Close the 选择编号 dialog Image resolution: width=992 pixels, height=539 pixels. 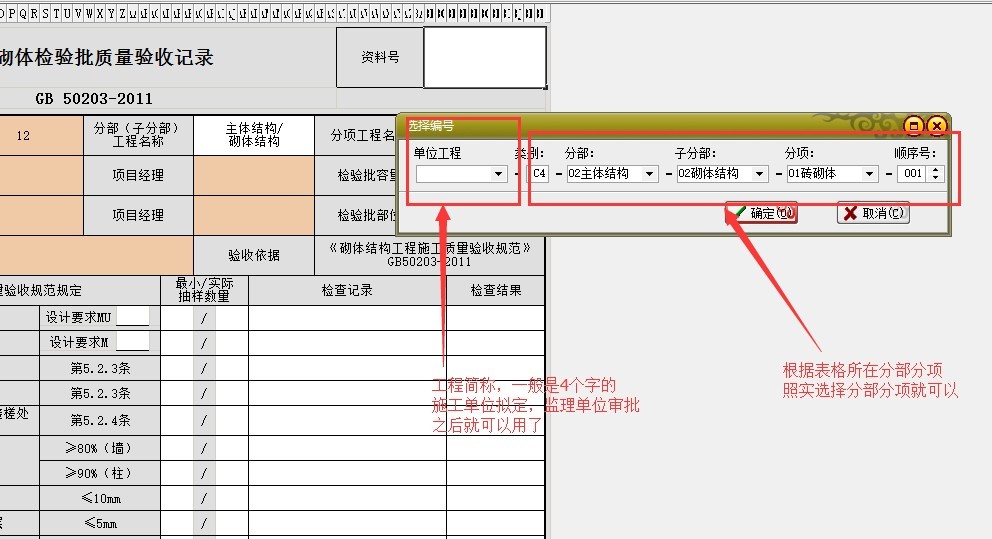pos(936,126)
